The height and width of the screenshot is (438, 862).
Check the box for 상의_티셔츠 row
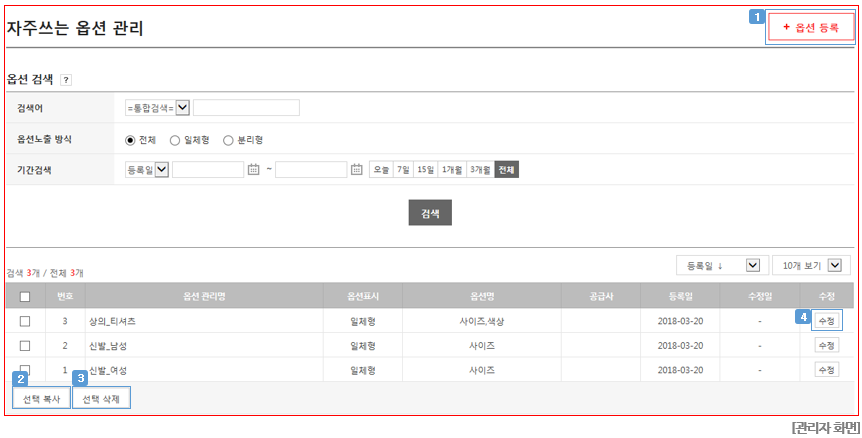(25, 321)
